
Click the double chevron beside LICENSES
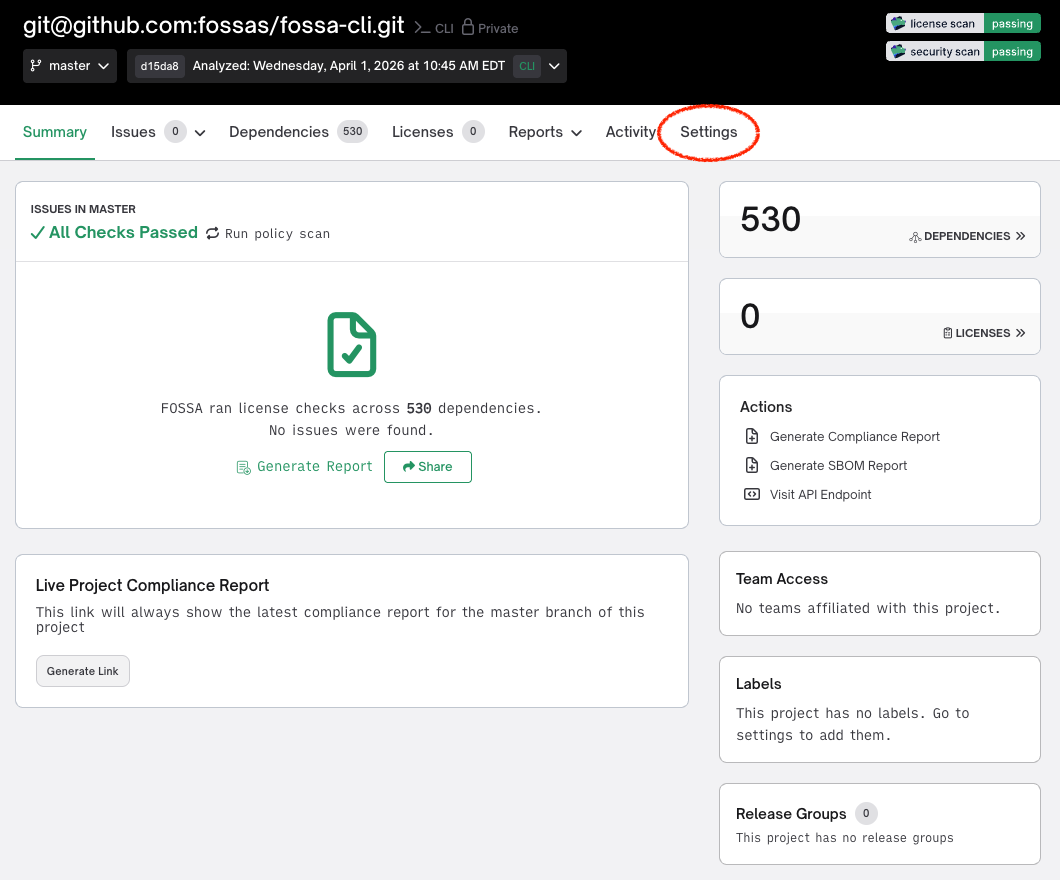[1021, 333]
